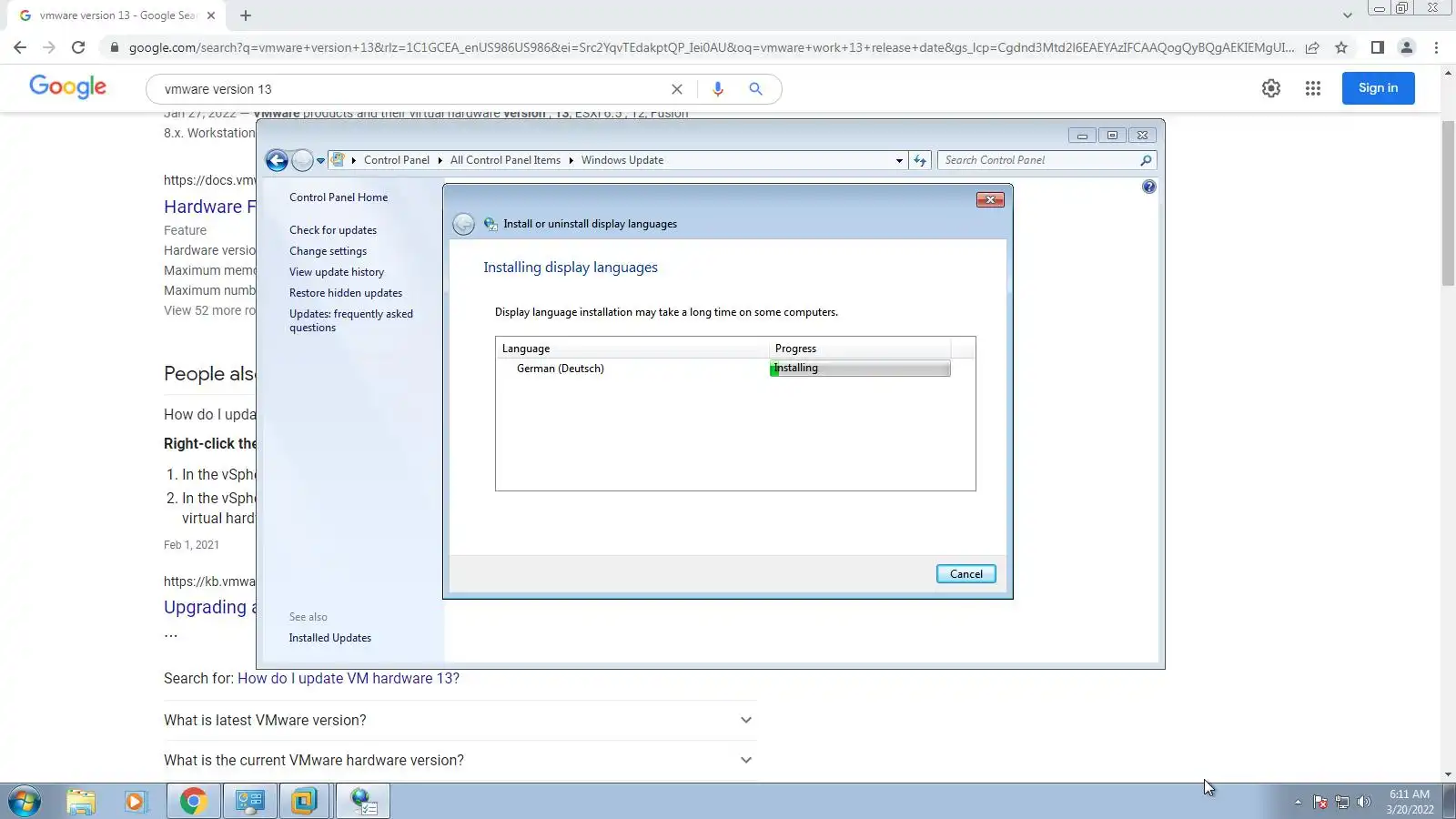Bookmark this page with the star icon

coord(1341,47)
